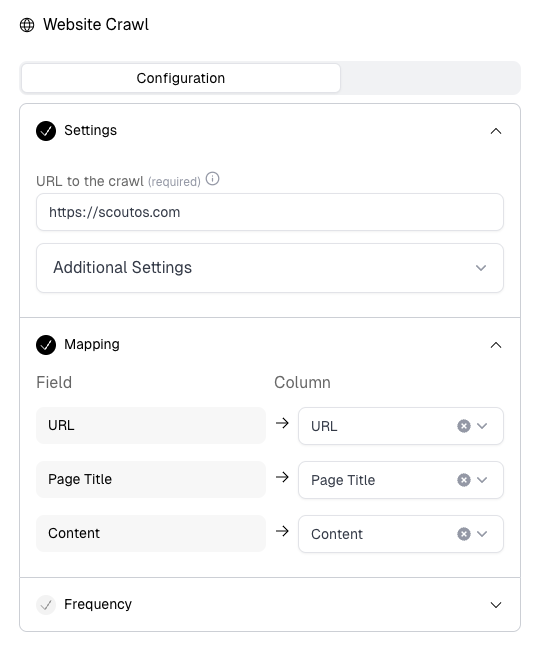Click the arrow icon next to Page Title field
Image resolution: width=536 pixels, height=663 pixels.
click(x=282, y=477)
